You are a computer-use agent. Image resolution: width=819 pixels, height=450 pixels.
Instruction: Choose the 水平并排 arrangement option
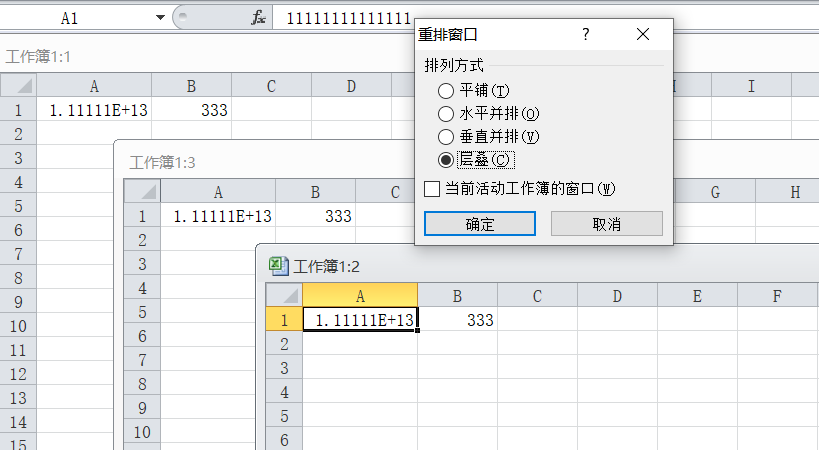click(x=446, y=114)
